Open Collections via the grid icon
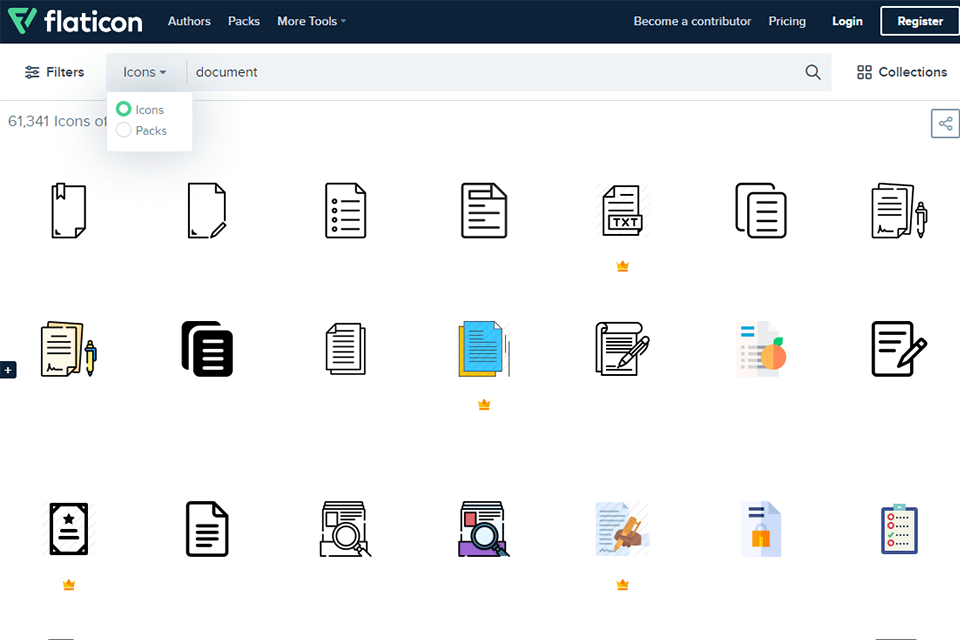The width and height of the screenshot is (960, 640). (863, 72)
